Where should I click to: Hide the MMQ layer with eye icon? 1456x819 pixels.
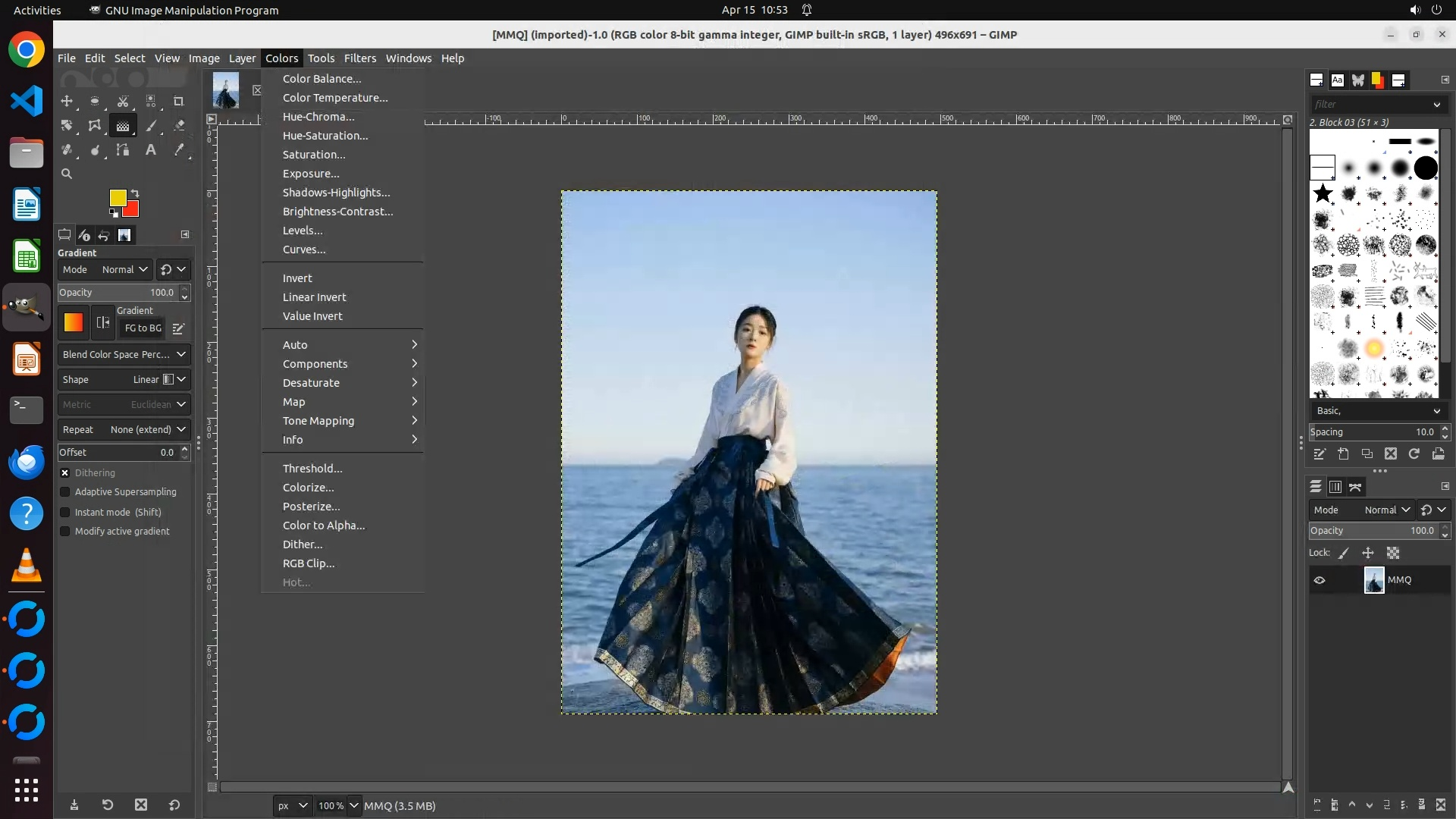[1319, 580]
